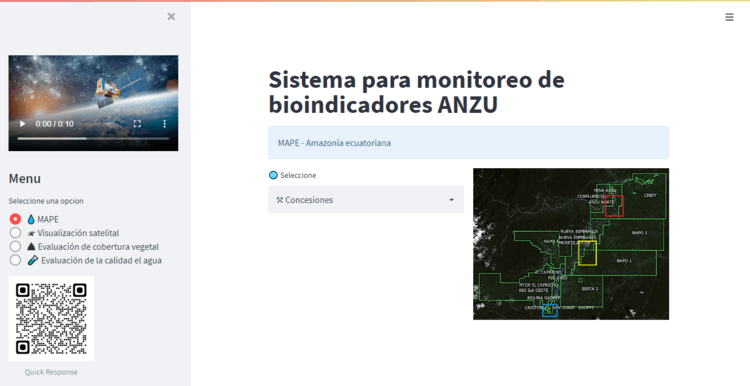Click the 'Sistema para monitoreo de bioindicadores ANZU' title

point(416,92)
